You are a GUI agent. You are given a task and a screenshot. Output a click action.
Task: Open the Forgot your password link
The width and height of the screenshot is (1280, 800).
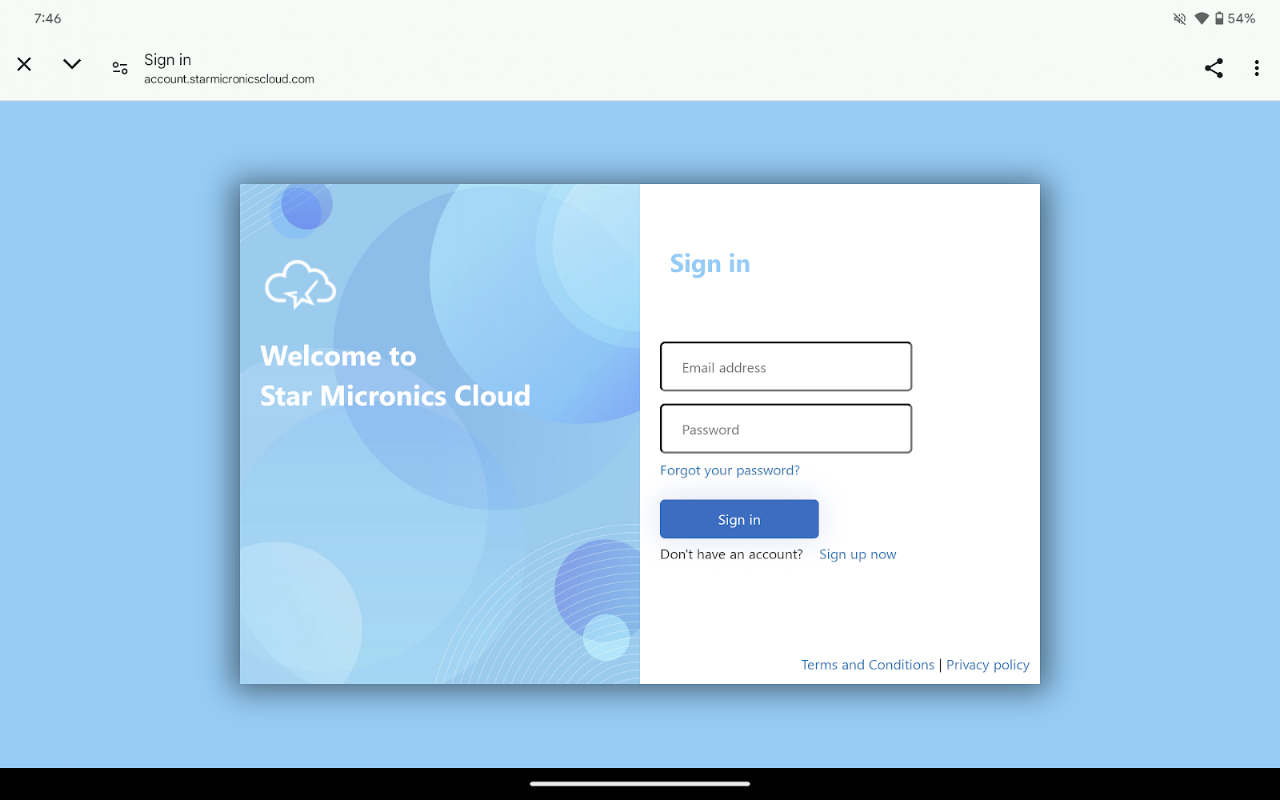tap(730, 470)
